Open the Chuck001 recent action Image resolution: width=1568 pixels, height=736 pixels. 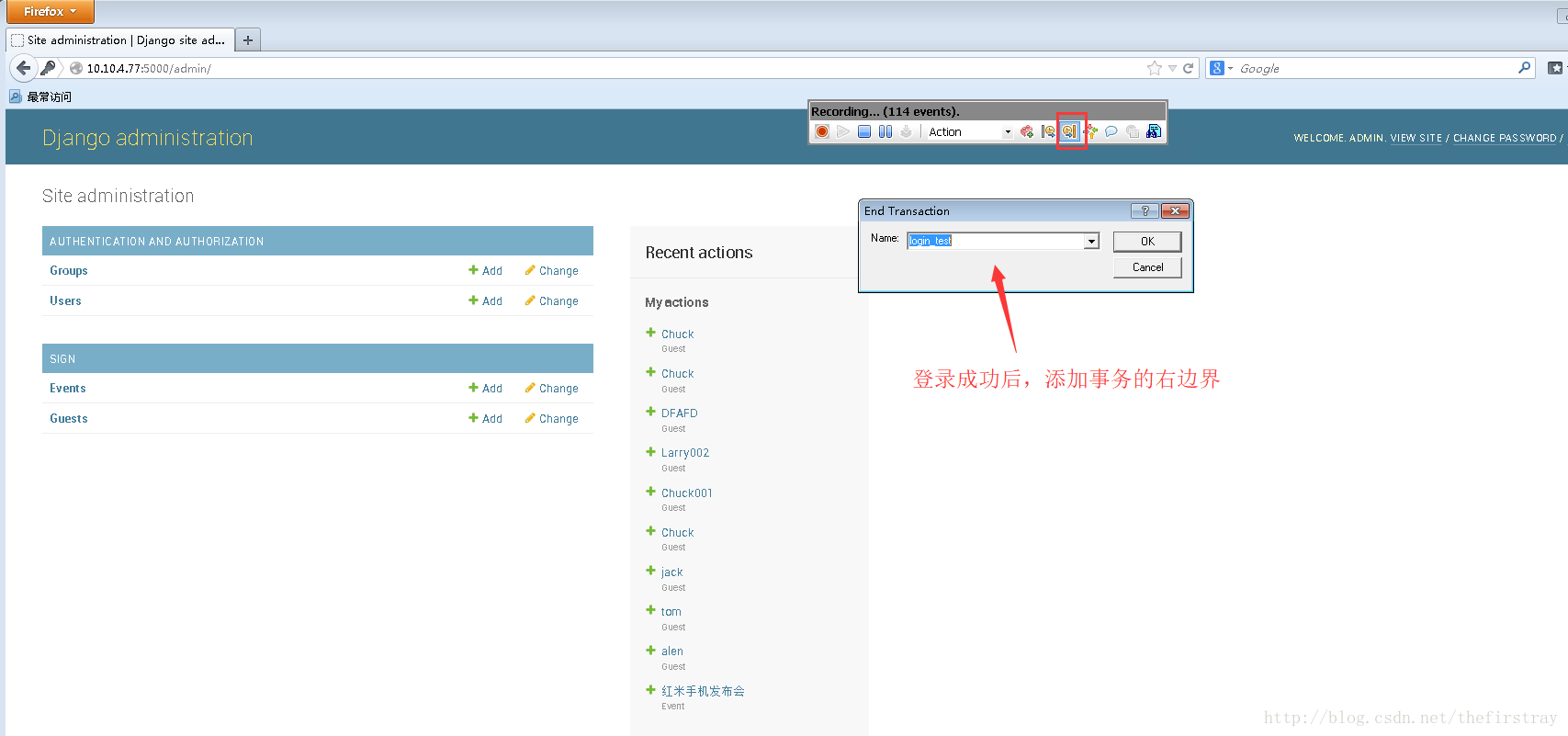(687, 493)
